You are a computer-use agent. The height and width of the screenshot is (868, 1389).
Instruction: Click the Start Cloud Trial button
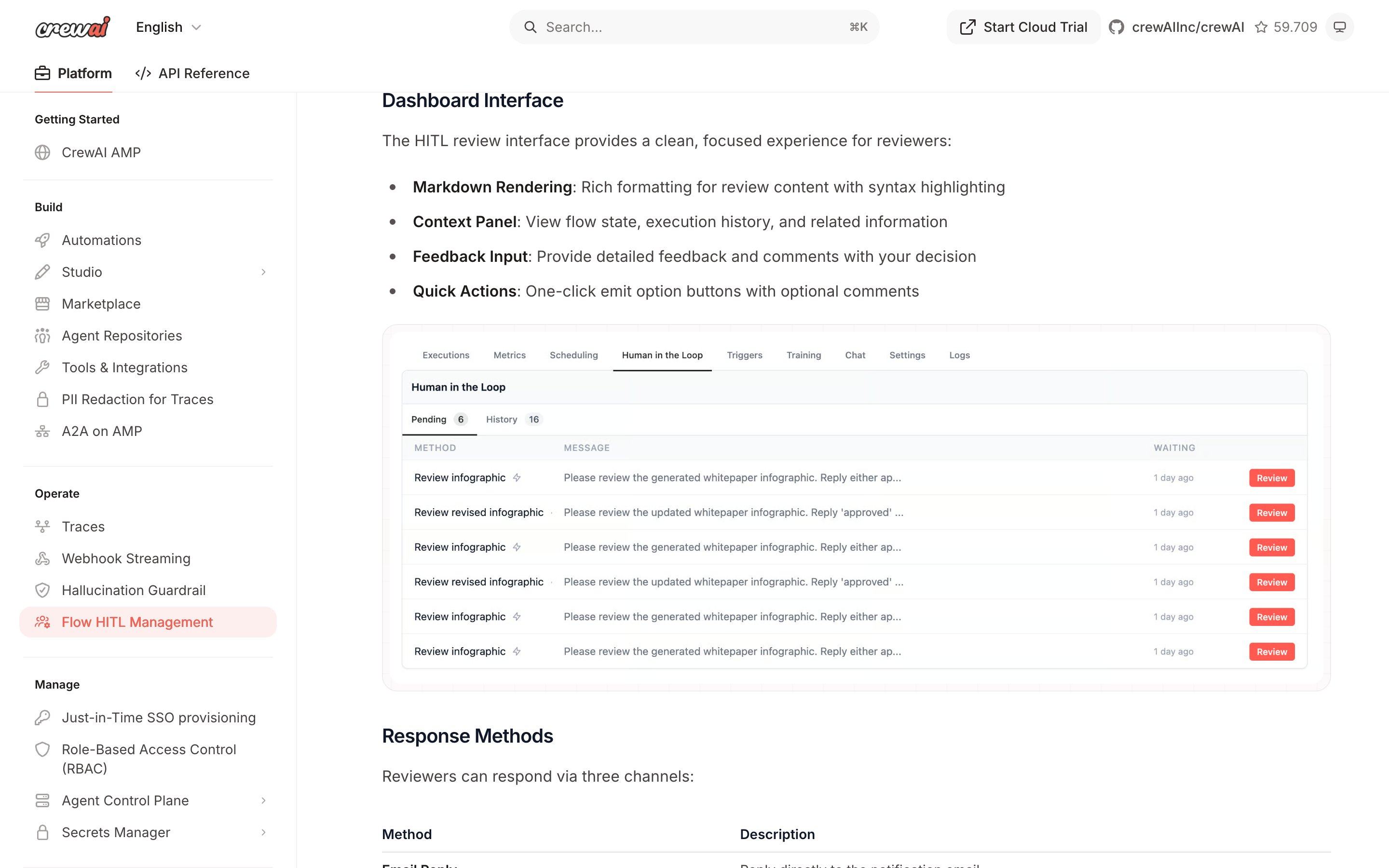pyautogui.click(x=1023, y=27)
